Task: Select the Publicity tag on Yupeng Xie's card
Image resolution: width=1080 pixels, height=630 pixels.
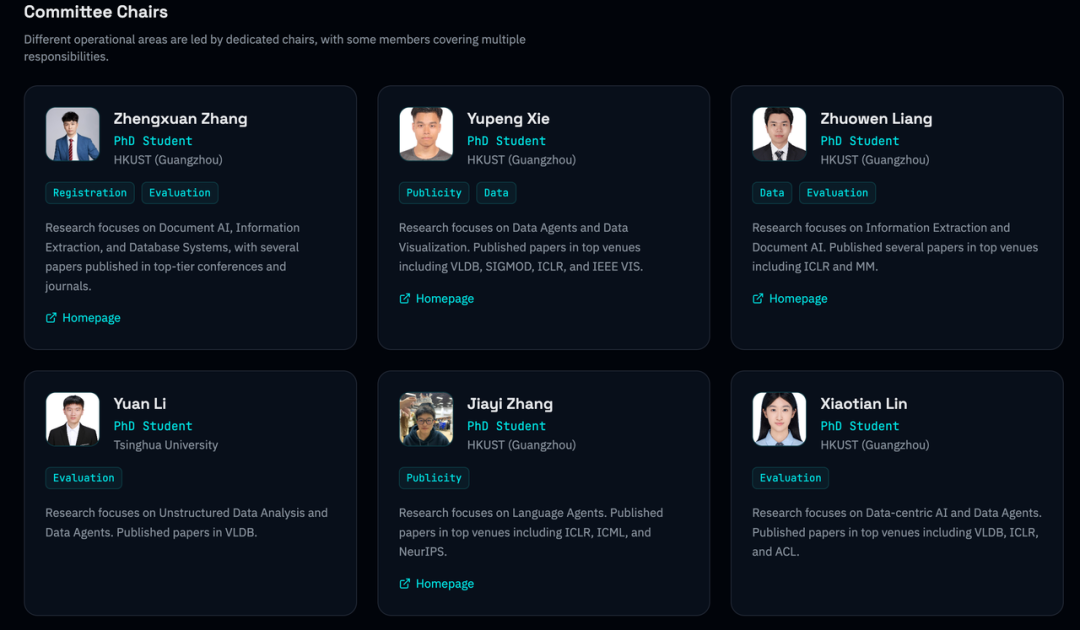Action: tap(434, 193)
